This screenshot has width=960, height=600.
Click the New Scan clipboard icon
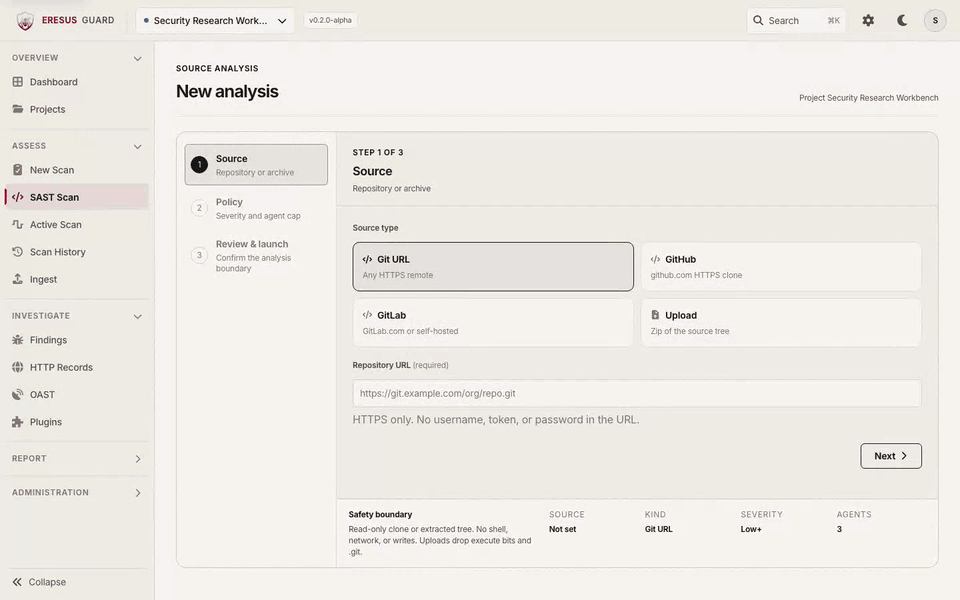(x=18, y=170)
